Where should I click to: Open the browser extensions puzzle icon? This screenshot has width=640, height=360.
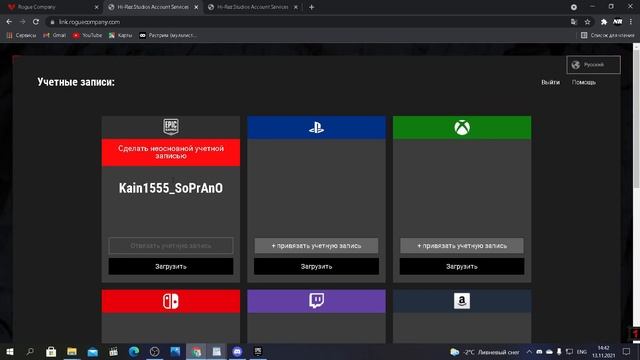(604, 22)
